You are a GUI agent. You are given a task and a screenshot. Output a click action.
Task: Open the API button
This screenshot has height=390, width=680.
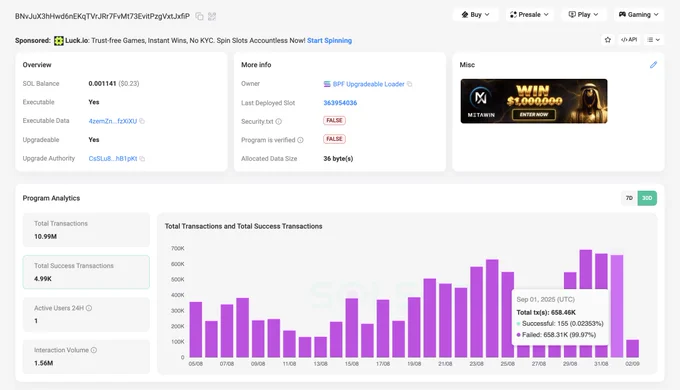(629, 40)
